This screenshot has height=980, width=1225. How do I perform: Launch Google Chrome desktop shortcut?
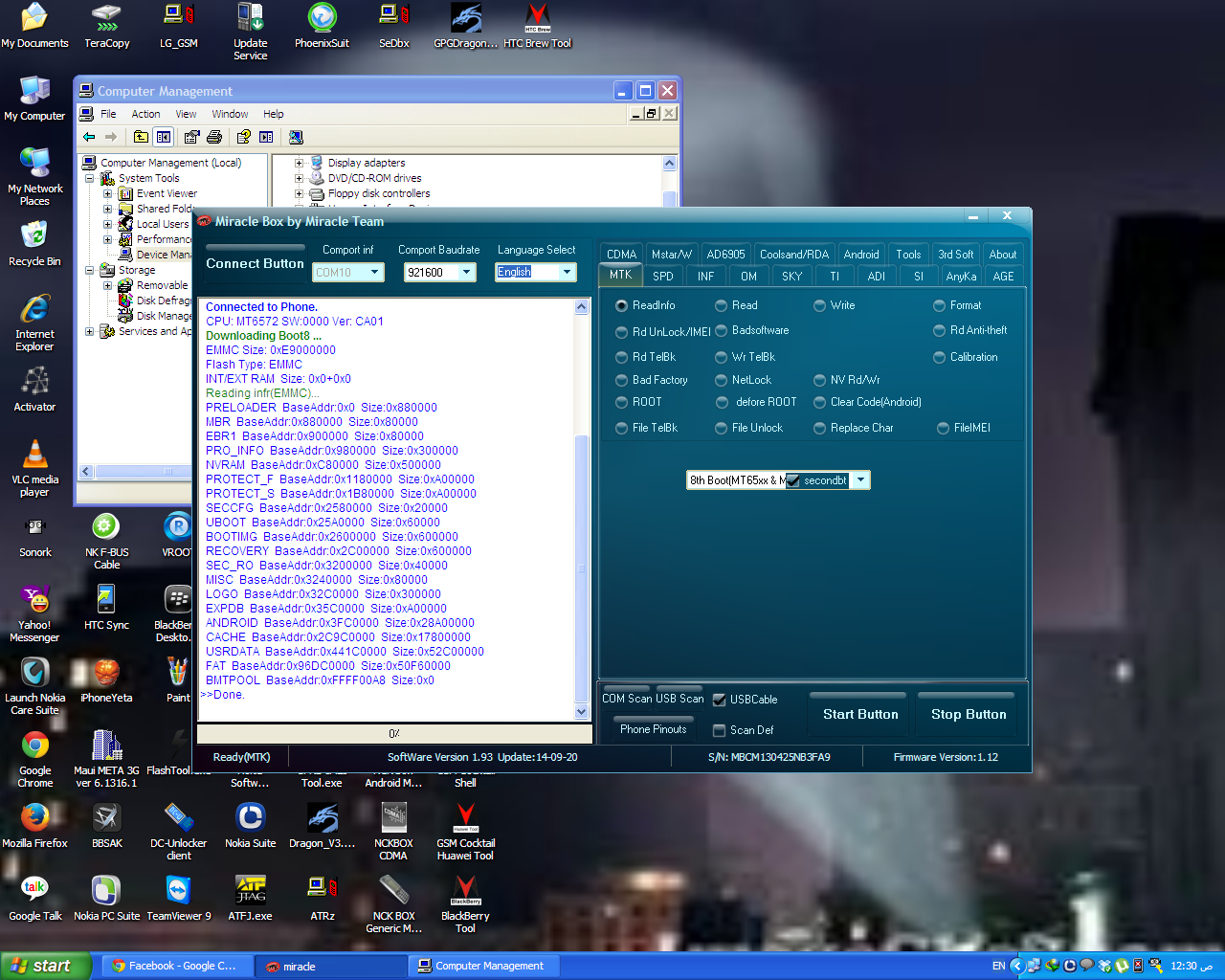click(x=35, y=760)
